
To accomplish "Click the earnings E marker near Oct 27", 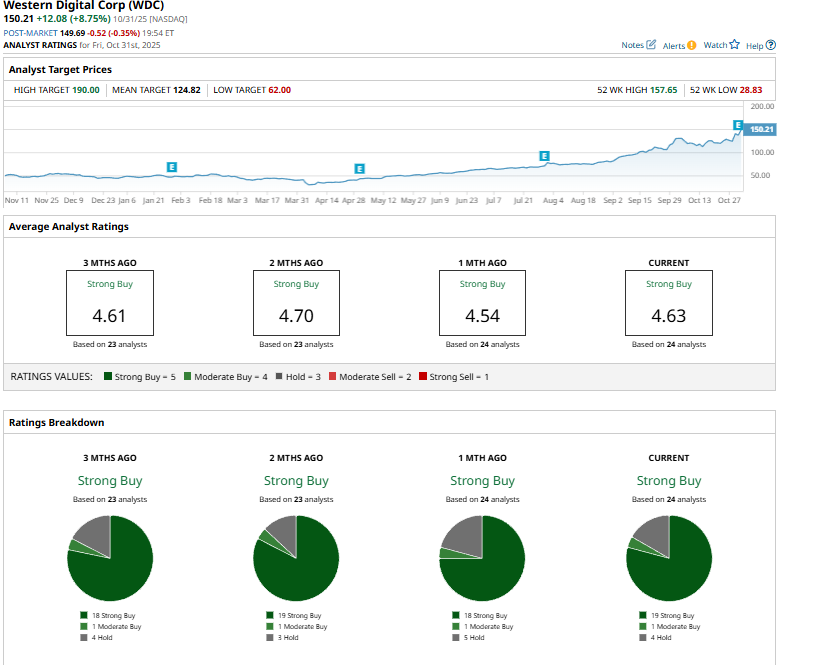I will (x=738, y=125).
